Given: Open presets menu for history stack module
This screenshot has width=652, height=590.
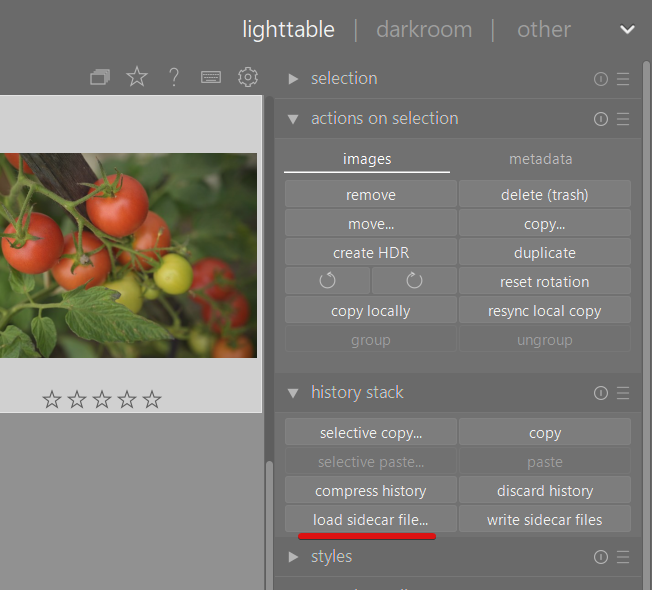Looking at the screenshot, I should tap(623, 393).
